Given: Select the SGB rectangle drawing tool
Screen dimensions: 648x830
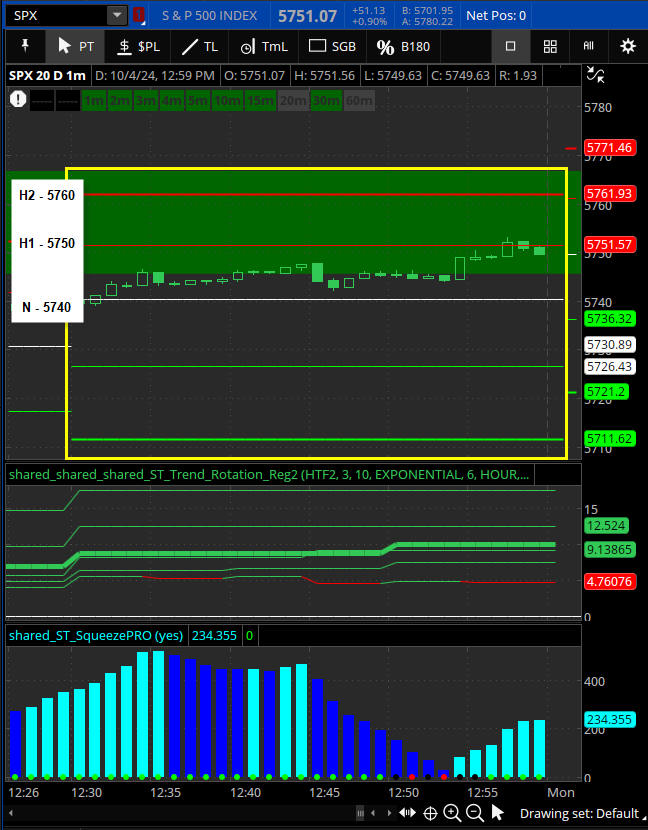Looking at the screenshot, I should (332, 46).
